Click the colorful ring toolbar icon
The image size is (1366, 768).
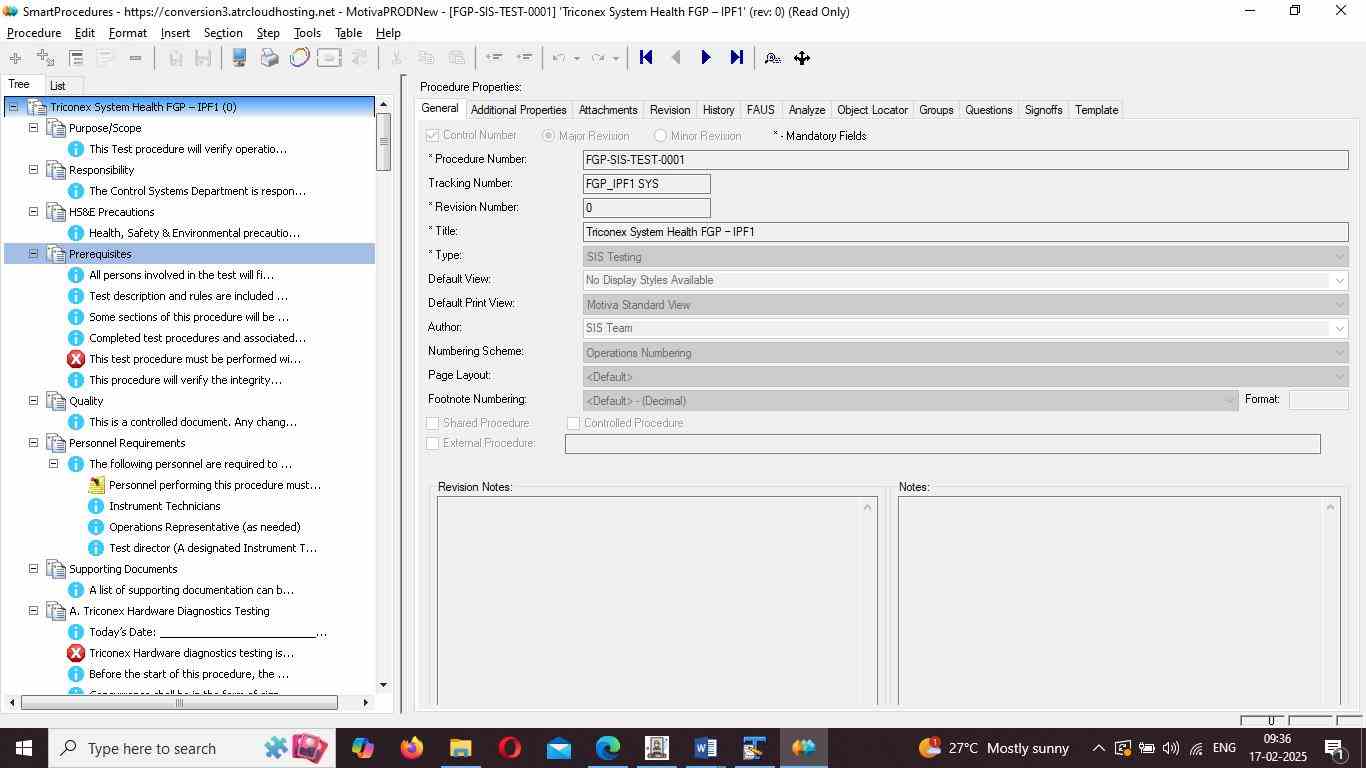point(299,58)
